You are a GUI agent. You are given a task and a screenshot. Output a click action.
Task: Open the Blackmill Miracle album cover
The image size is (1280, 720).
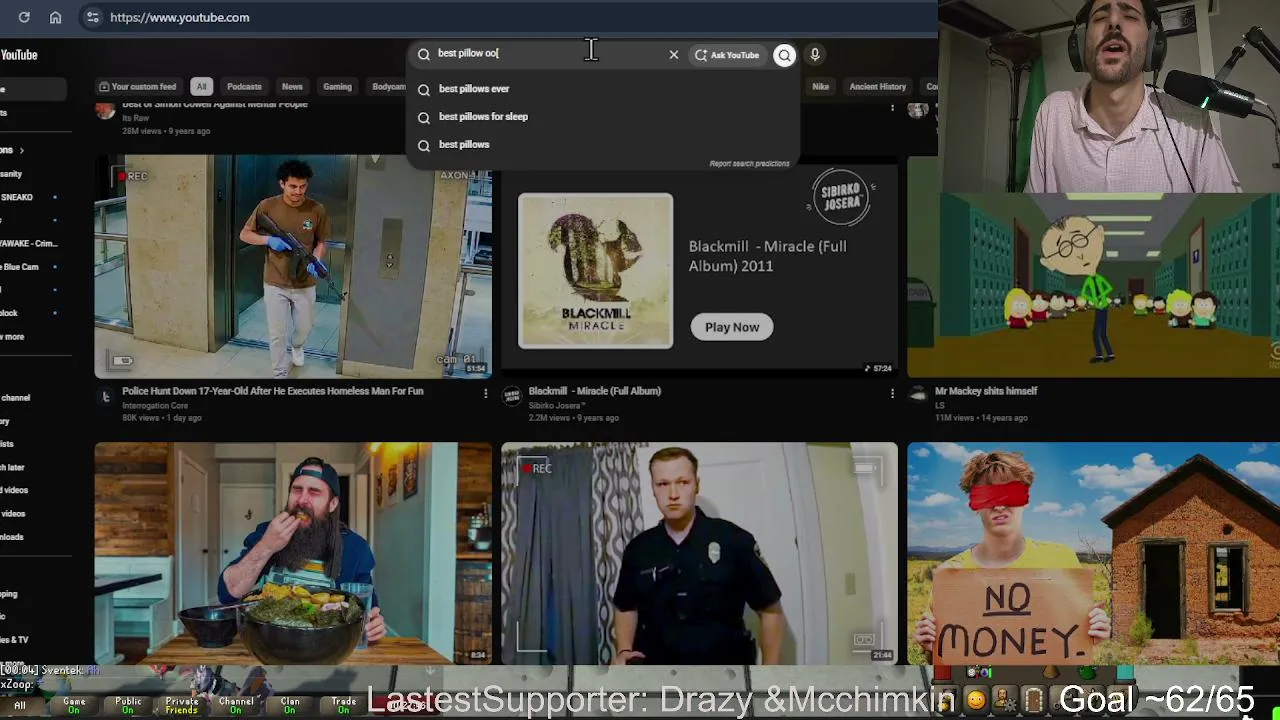(595, 270)
